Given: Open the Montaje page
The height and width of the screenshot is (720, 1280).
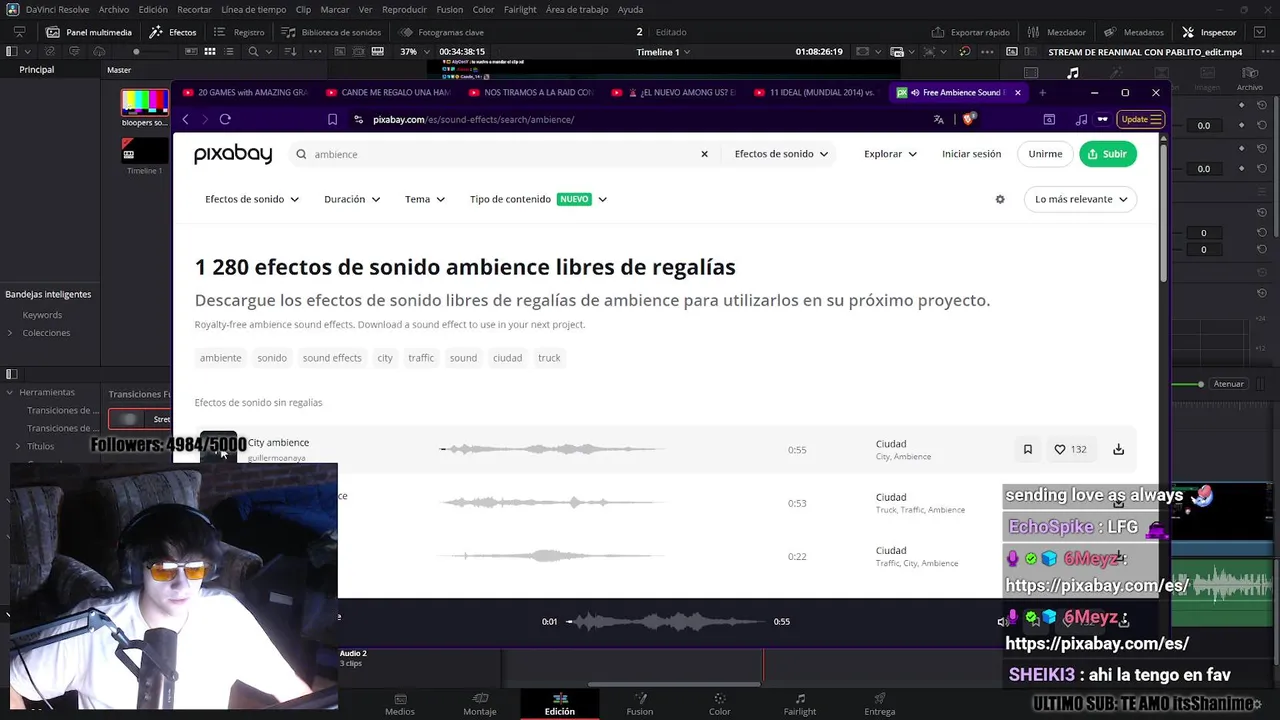Looking at the screenshot, I should click(x=480, y=705).
